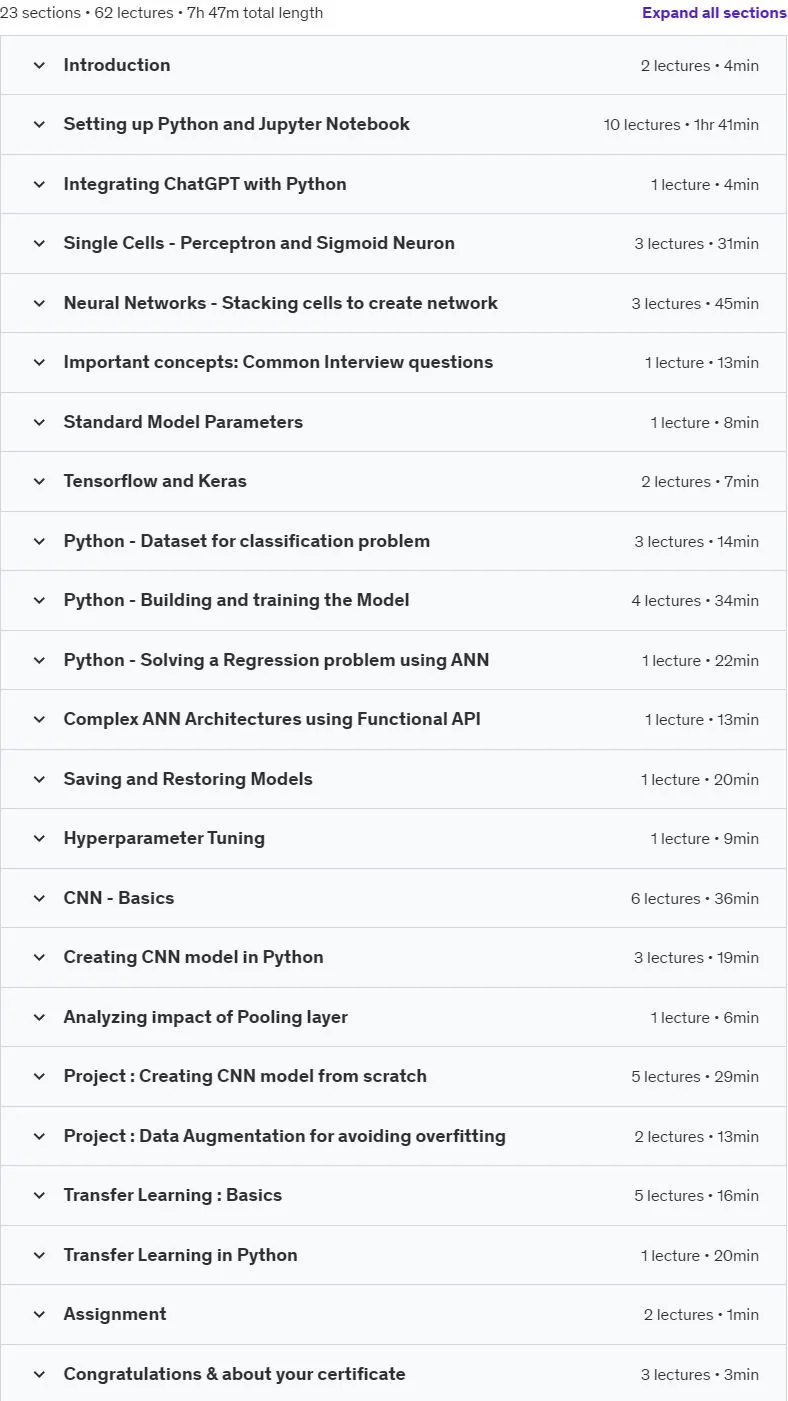
Task: Click the chevron beside Standard Model Parameters
Action: [x=40, y=422]
